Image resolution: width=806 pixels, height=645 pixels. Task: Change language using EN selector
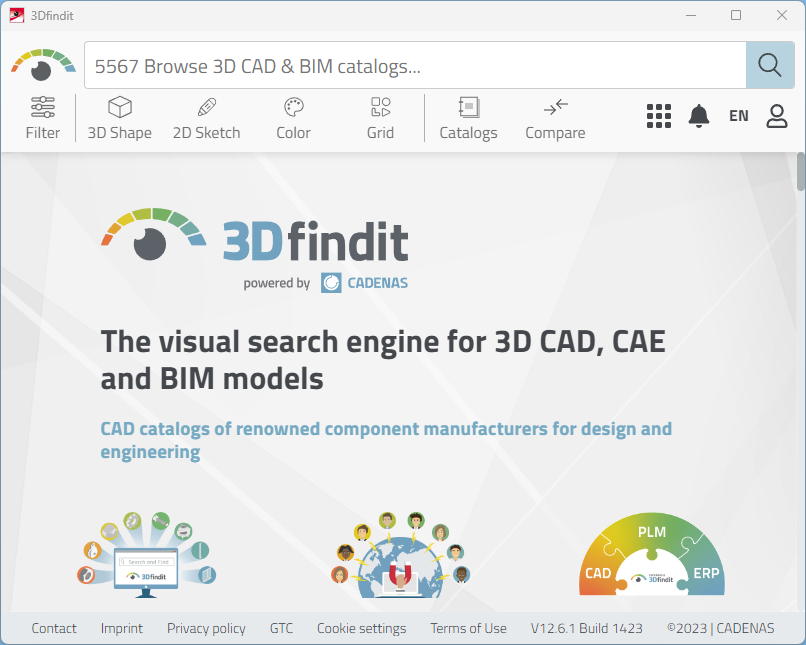click(739, 116)
